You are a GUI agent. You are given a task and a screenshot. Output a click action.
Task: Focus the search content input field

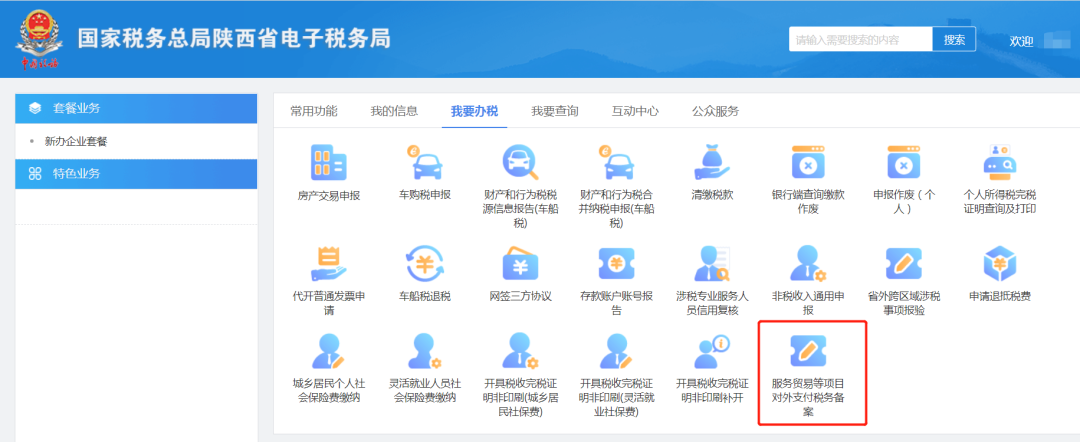[x=861, y=39]
